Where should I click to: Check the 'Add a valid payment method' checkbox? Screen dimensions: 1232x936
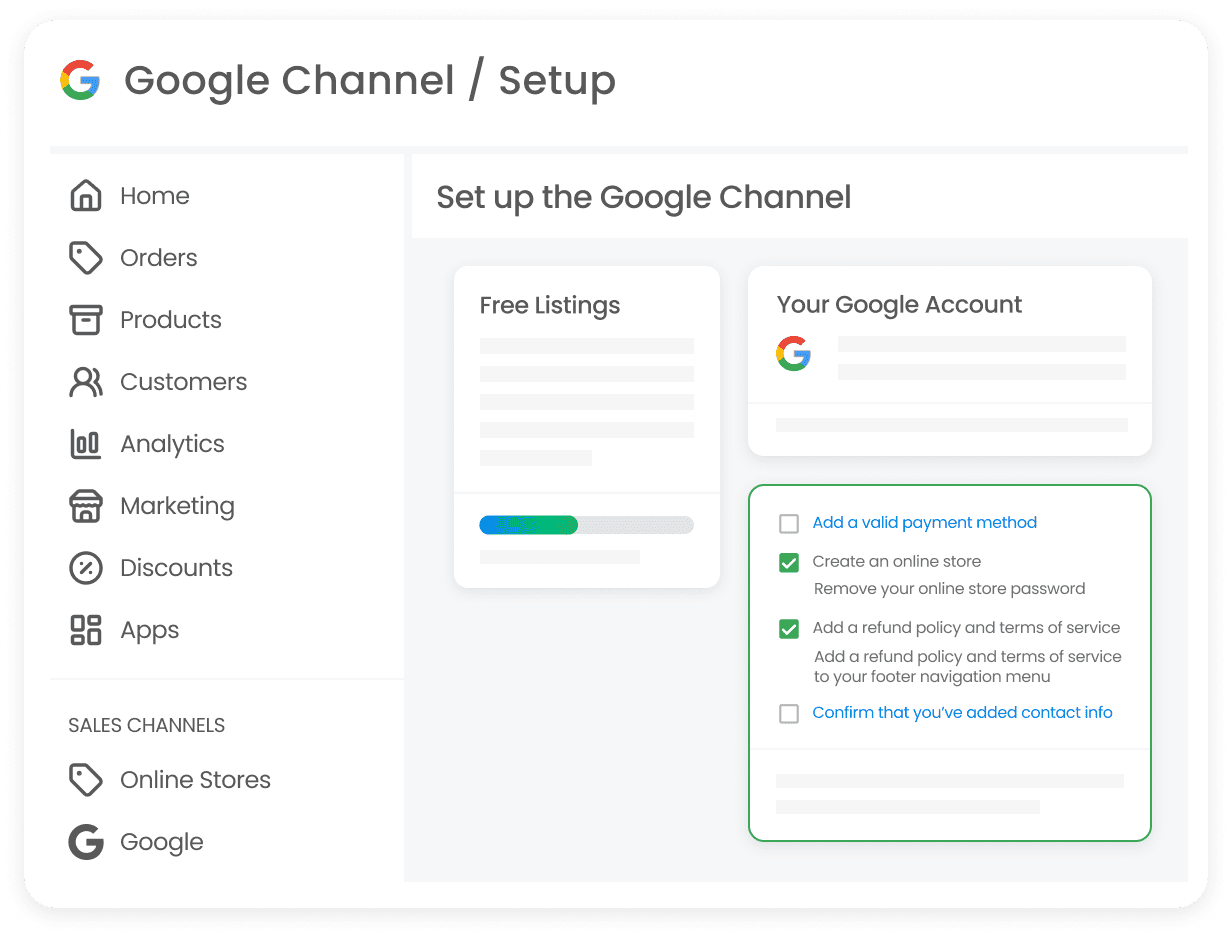click(x=789, y=523)
